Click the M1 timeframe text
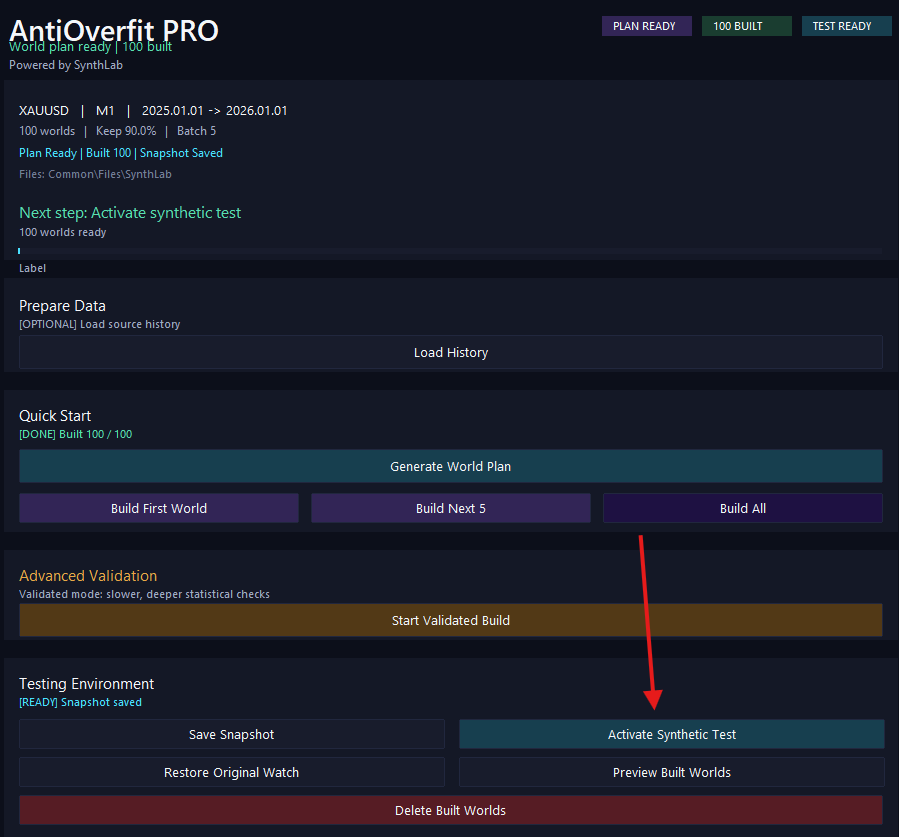899x837 pixels. [105, 111]
